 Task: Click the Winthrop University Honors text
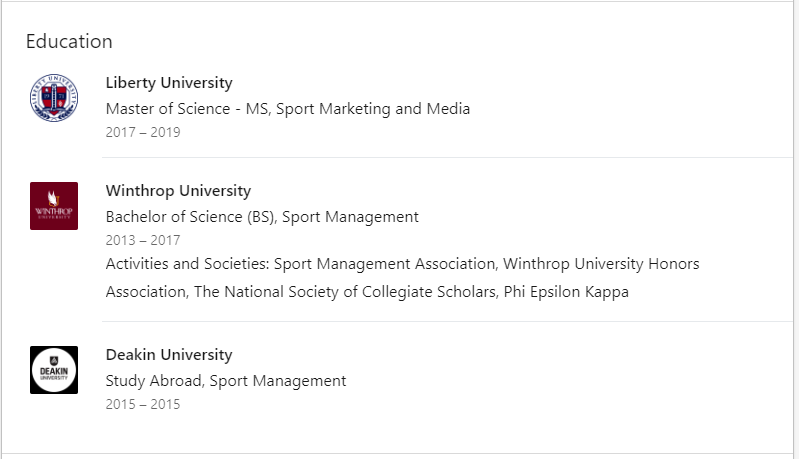click(601, 264)
